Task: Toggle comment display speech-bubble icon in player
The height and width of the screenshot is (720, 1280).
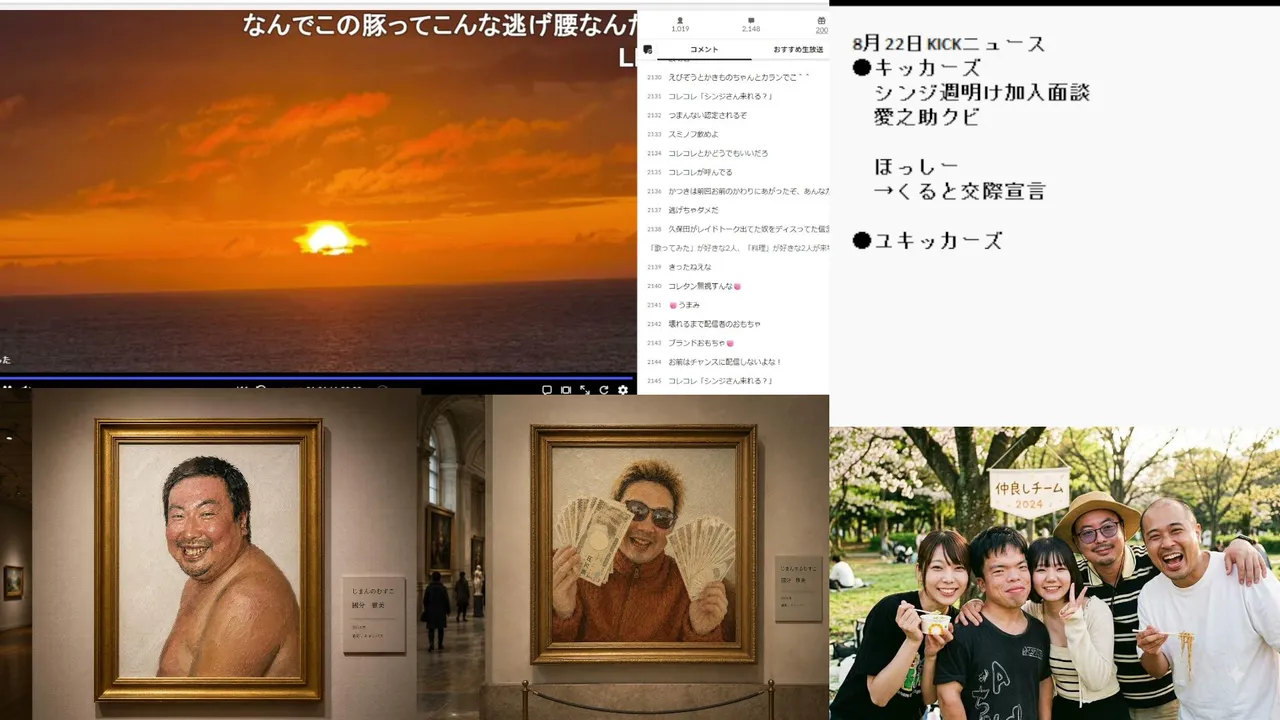Action: click(547, 390)
